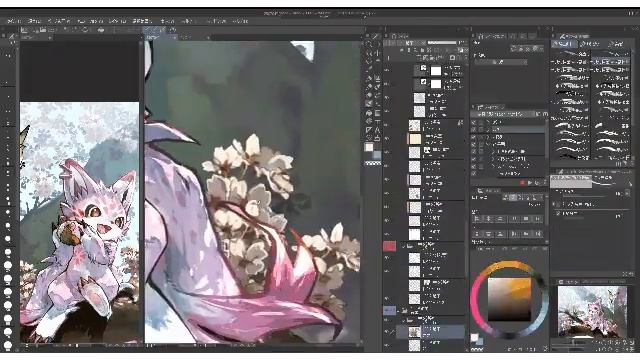Click the topmost white layer mask thumbnail
The image size is (640, 360).
coord(436,71)
